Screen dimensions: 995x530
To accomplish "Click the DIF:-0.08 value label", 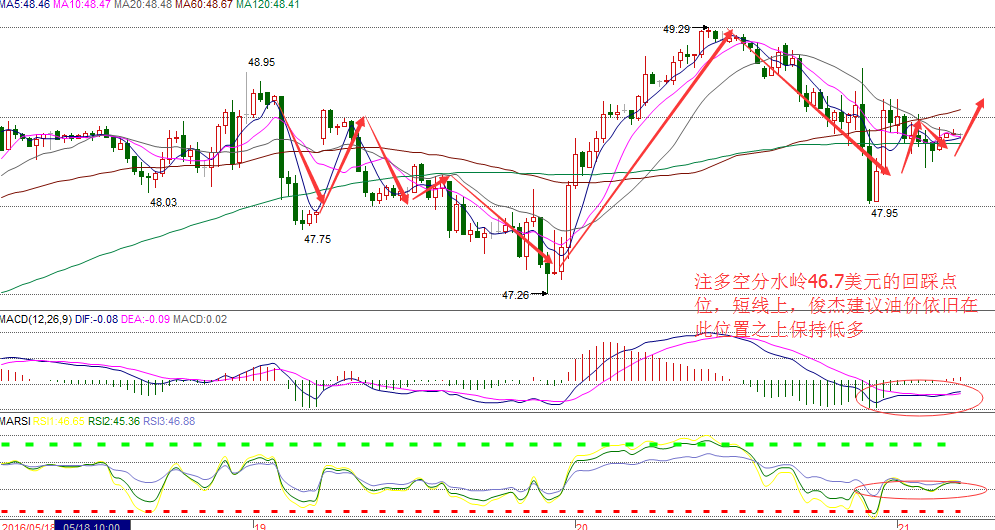I will click(96, 319).
